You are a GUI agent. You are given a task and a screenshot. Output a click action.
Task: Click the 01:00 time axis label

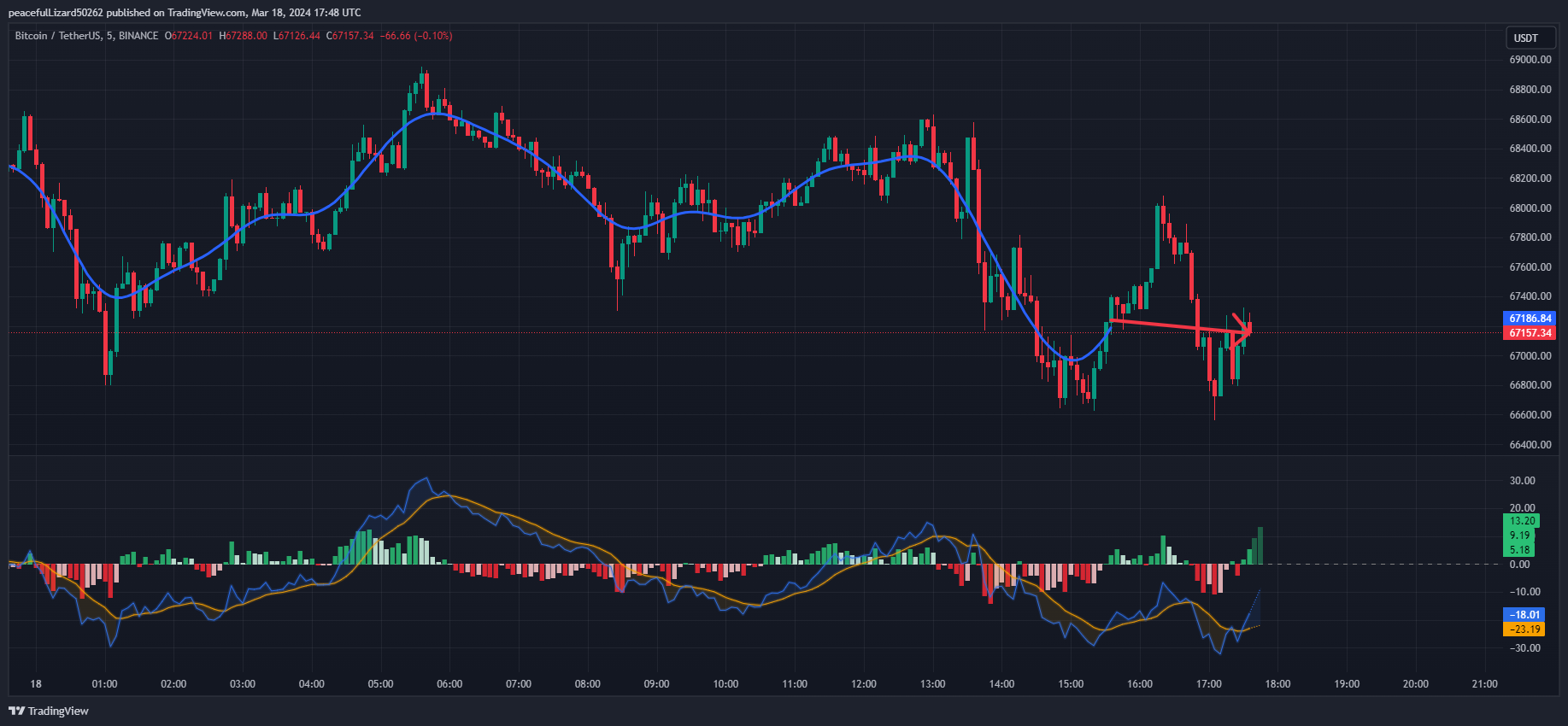[104, 684]
